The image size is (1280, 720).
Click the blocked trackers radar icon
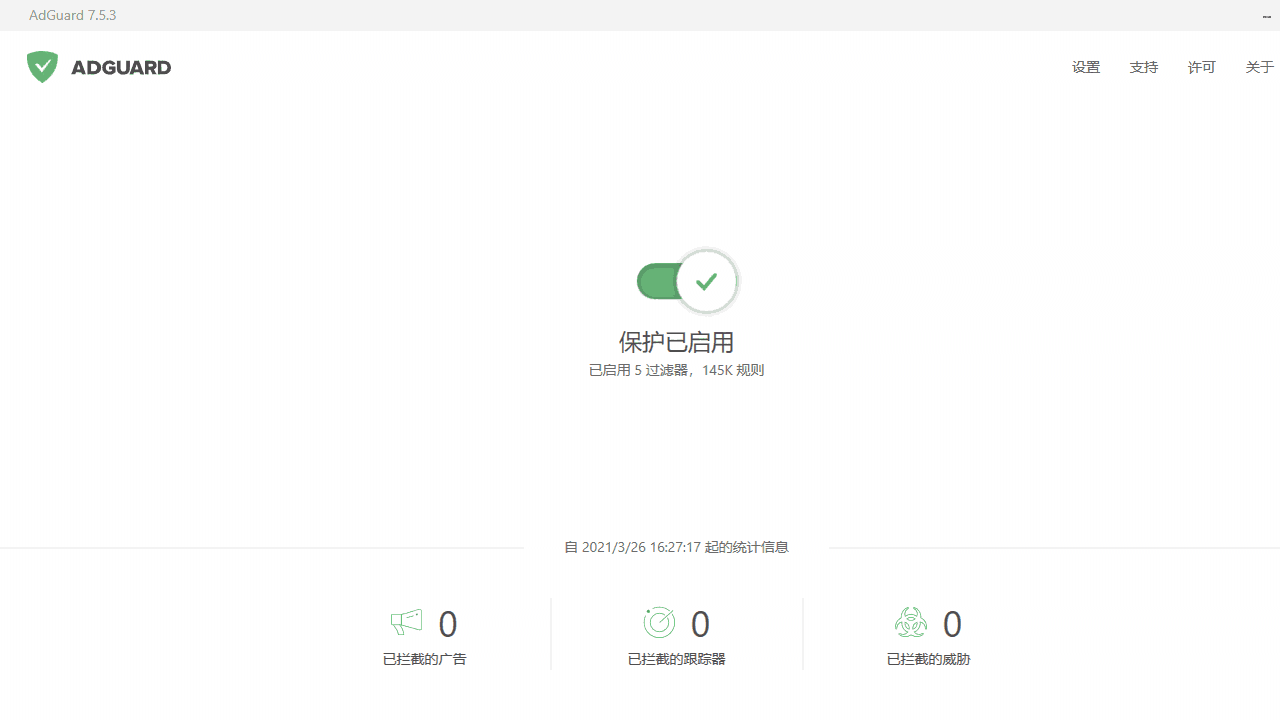pyautogui.click(x=658, y=622)
